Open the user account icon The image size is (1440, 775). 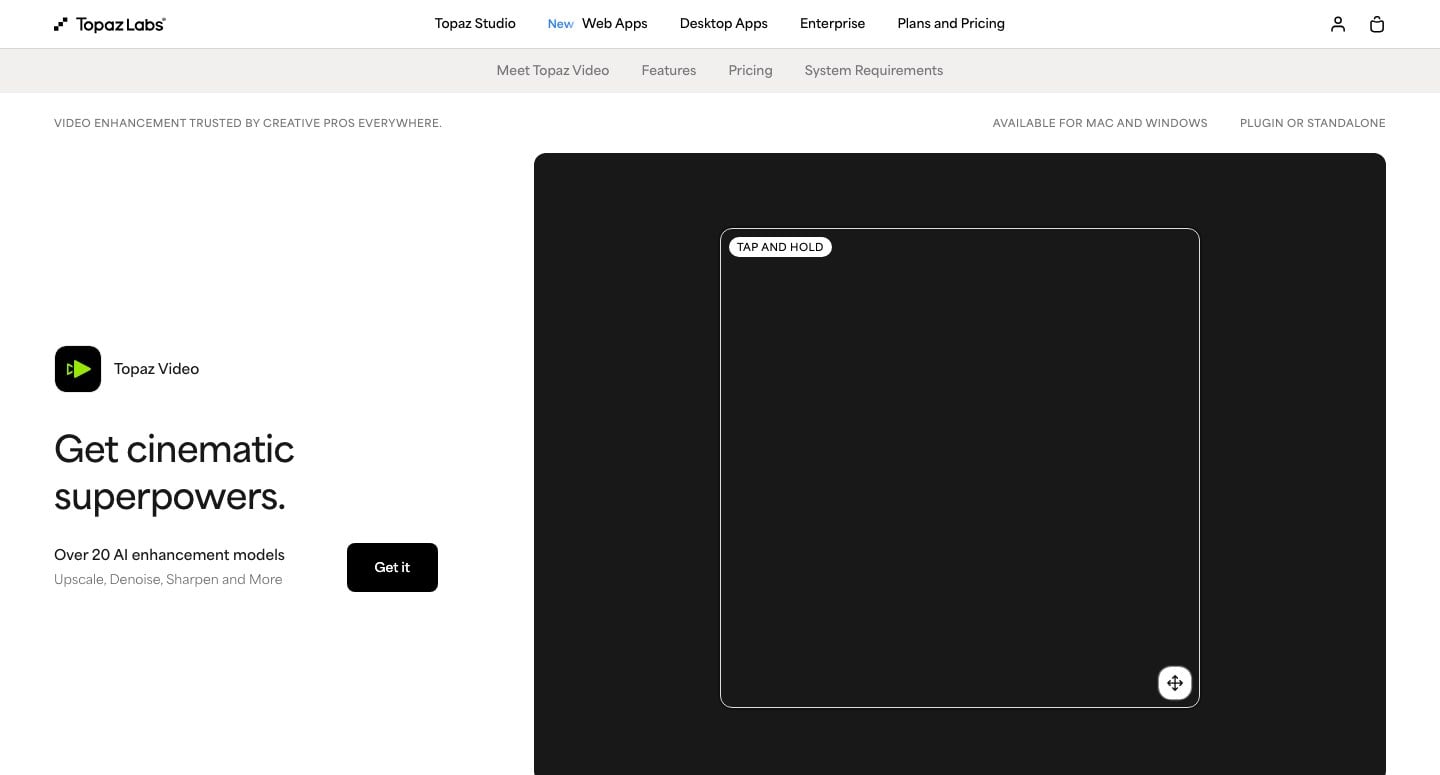[x=1338, y=24]
